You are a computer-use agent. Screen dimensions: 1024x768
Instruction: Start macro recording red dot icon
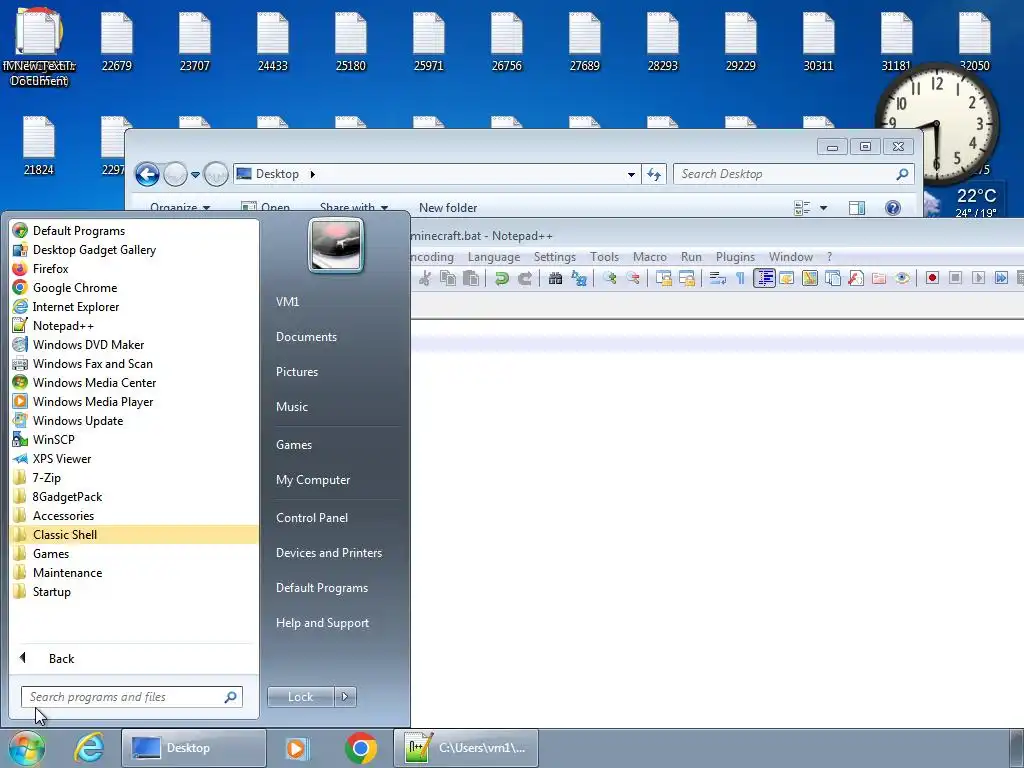coord(933,278)
